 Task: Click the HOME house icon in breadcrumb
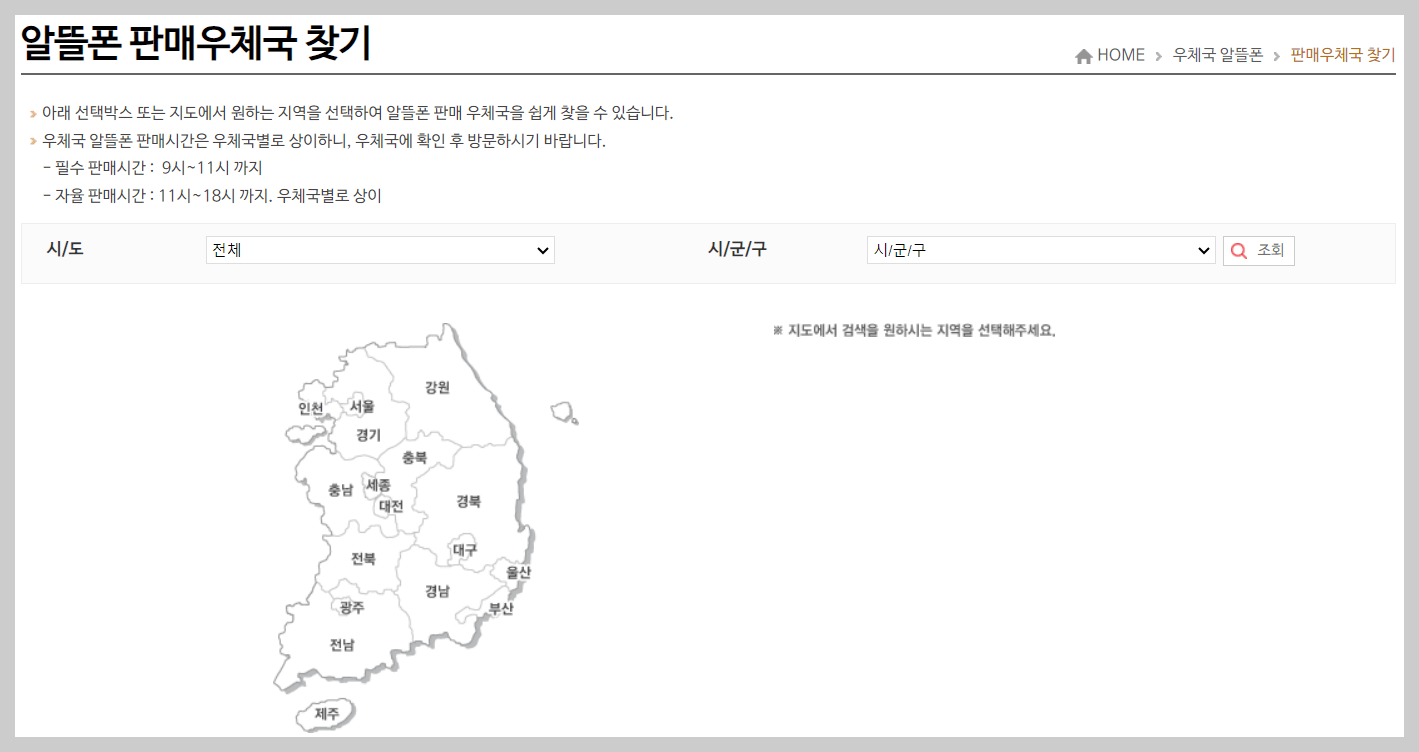[1084, 55]
